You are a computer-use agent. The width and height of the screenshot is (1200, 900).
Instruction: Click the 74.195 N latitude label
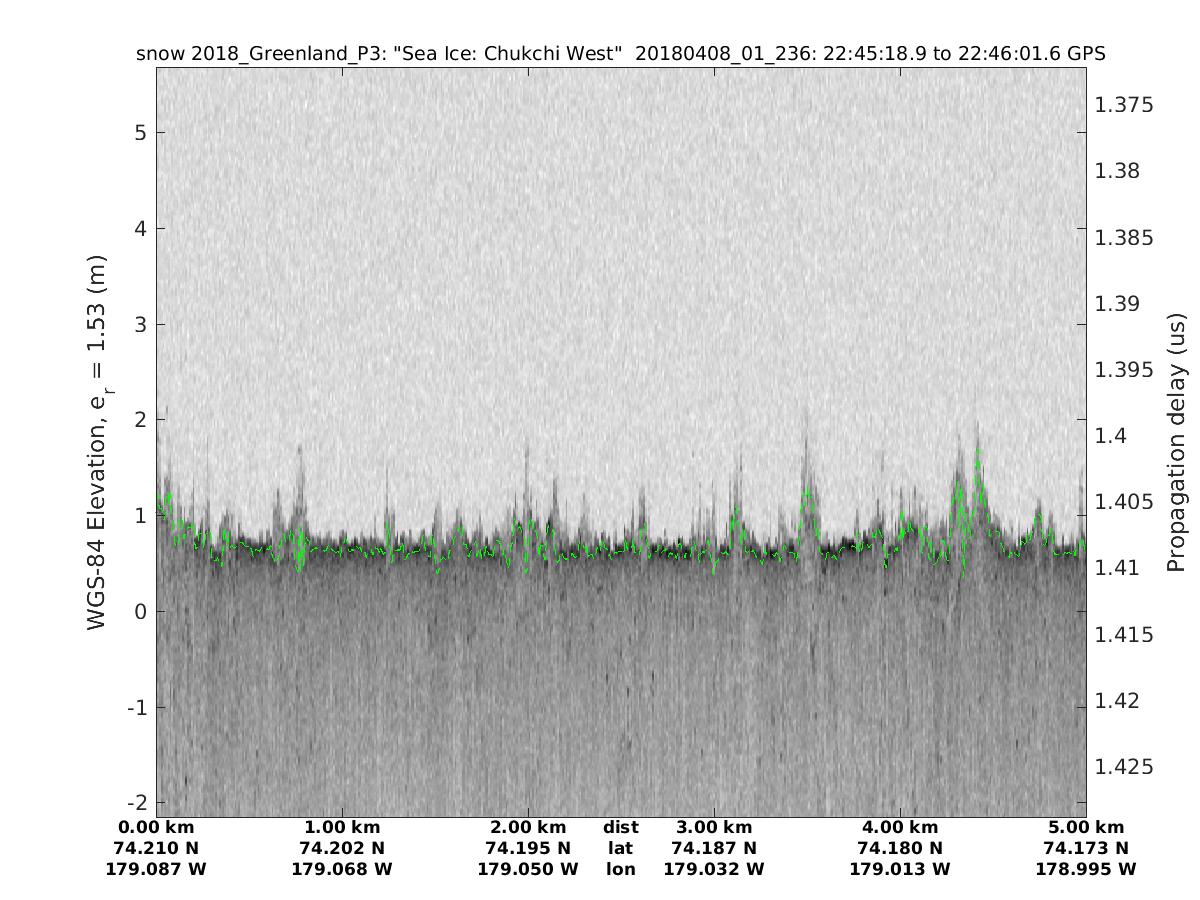point(528,848)
